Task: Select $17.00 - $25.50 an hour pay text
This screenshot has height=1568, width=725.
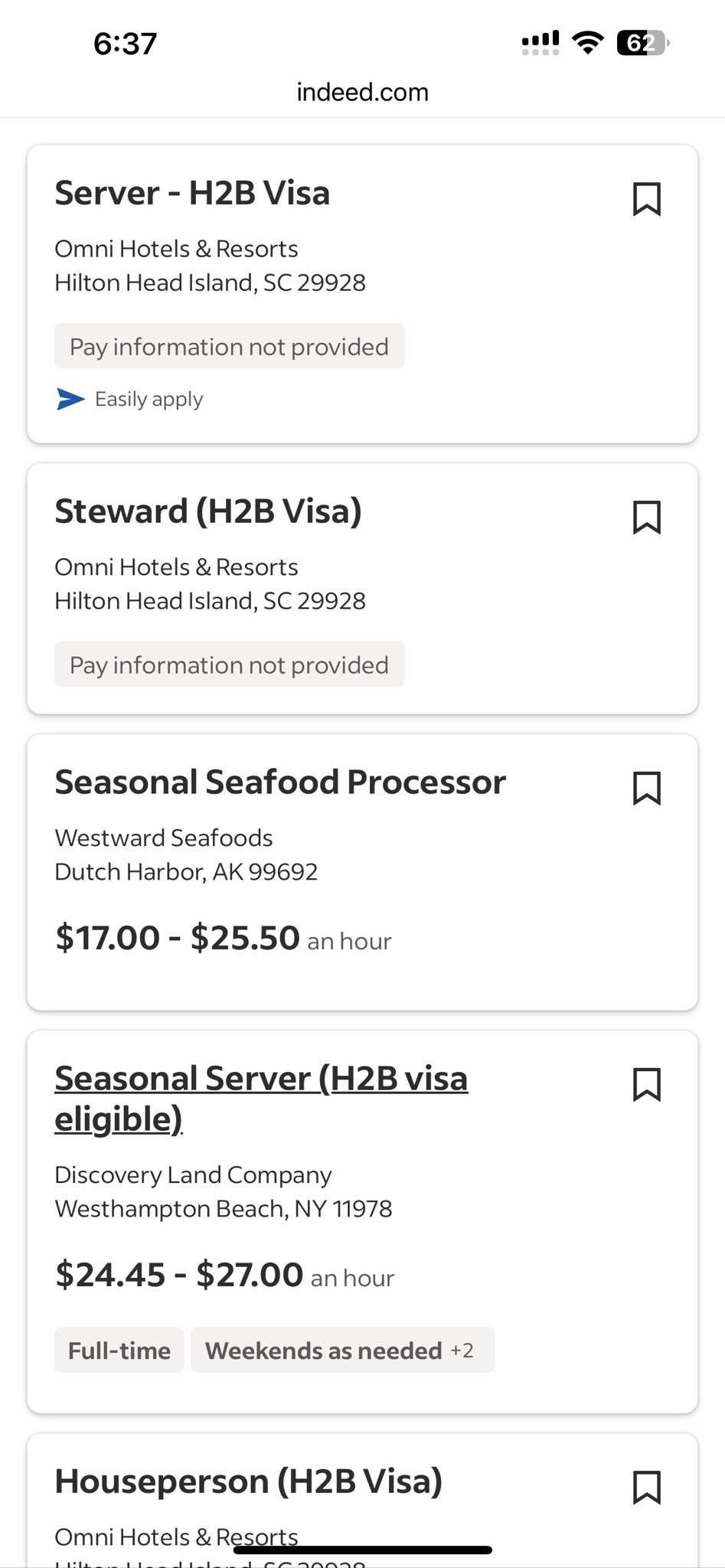Action: click(x=224, y=939)
